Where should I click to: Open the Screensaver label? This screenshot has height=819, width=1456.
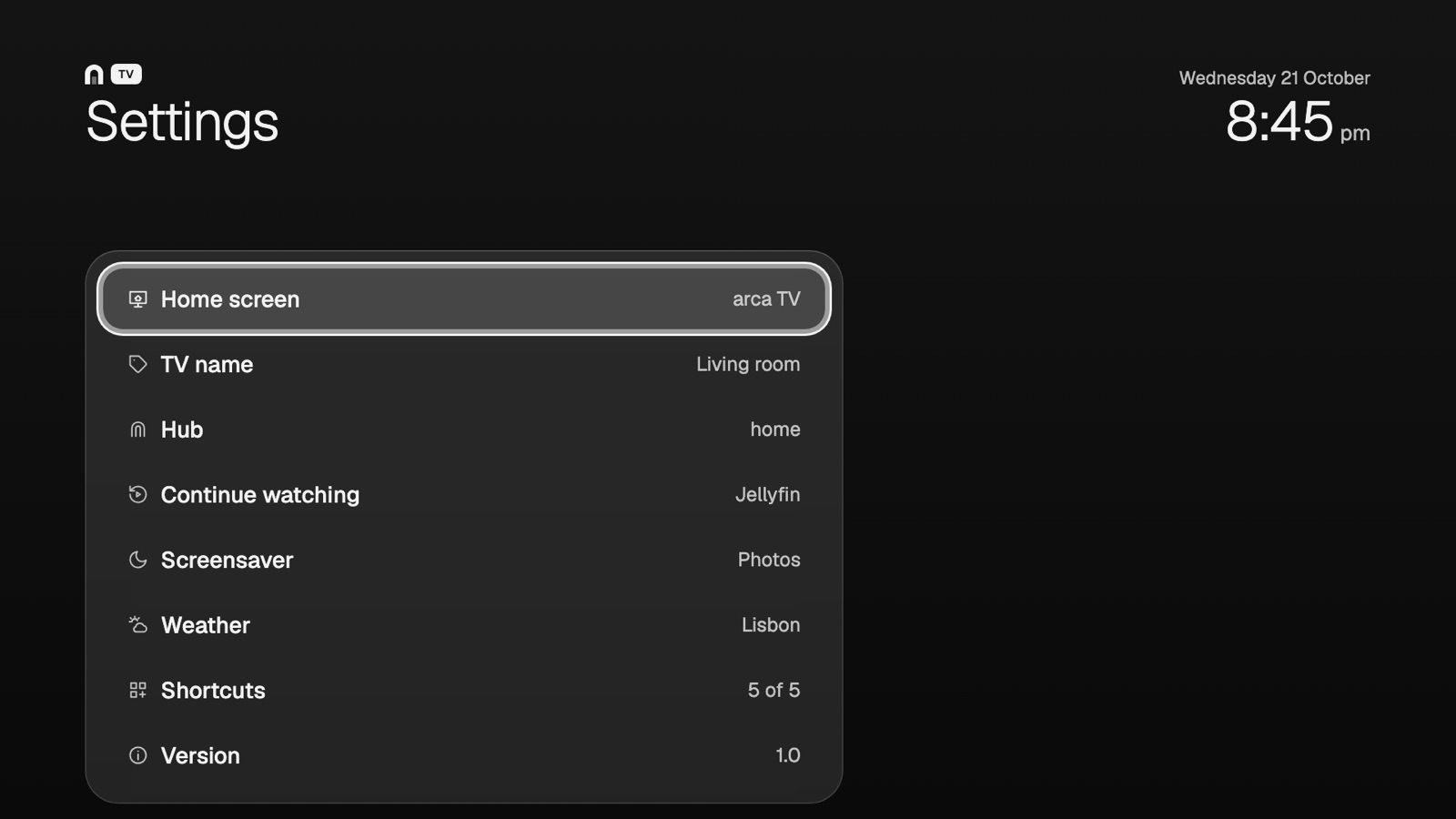227,560
